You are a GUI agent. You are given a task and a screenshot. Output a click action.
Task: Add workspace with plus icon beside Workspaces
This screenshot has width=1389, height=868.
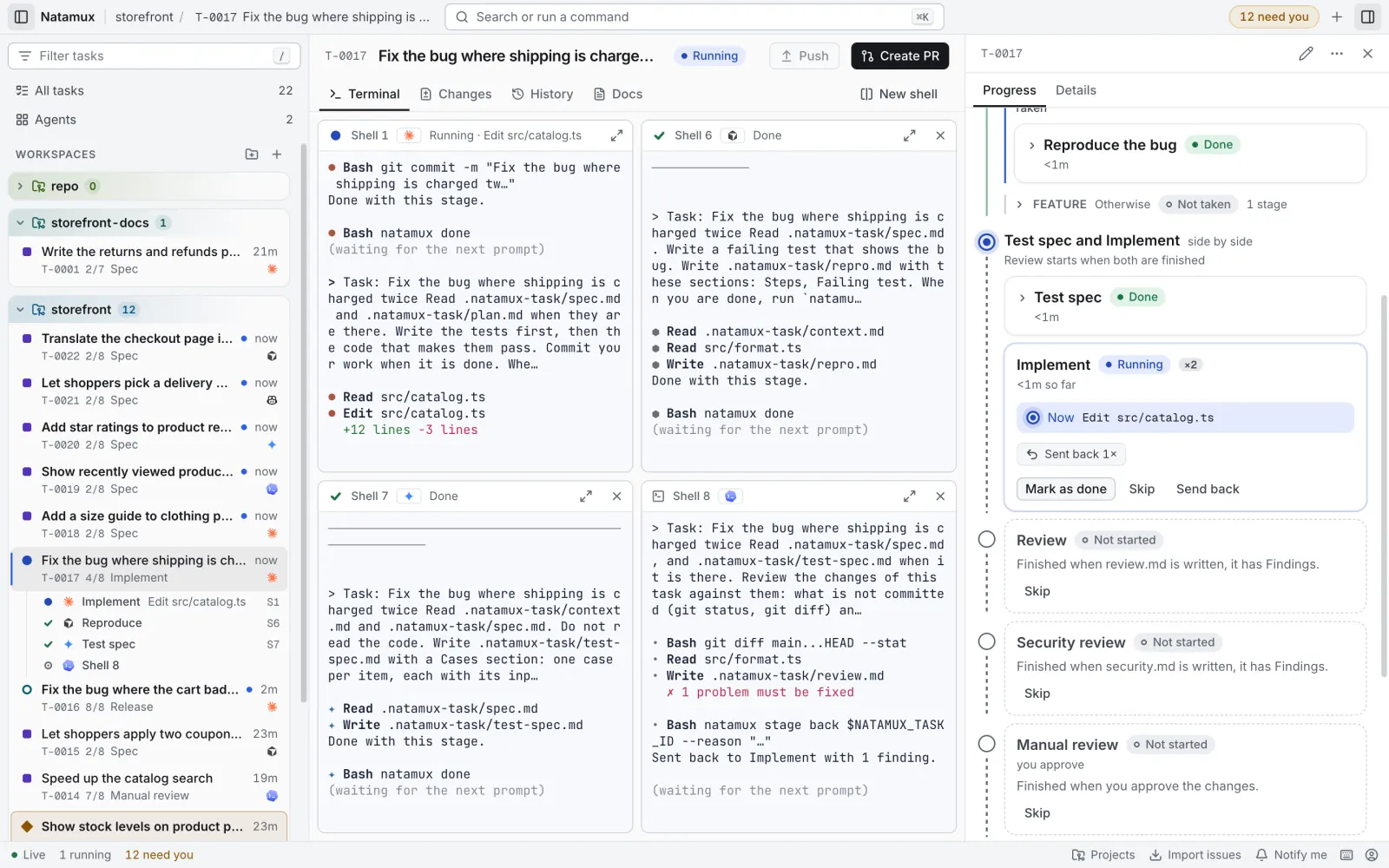[277, 154]
